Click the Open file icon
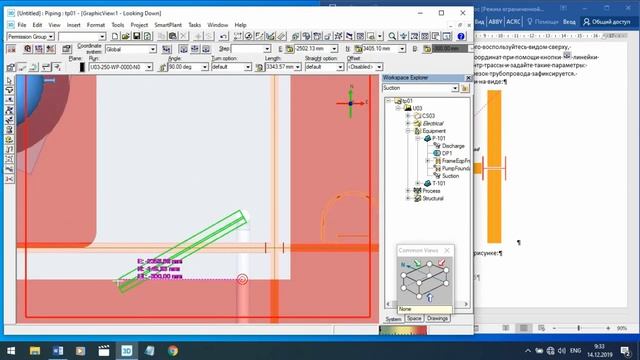 click(126, 36)
